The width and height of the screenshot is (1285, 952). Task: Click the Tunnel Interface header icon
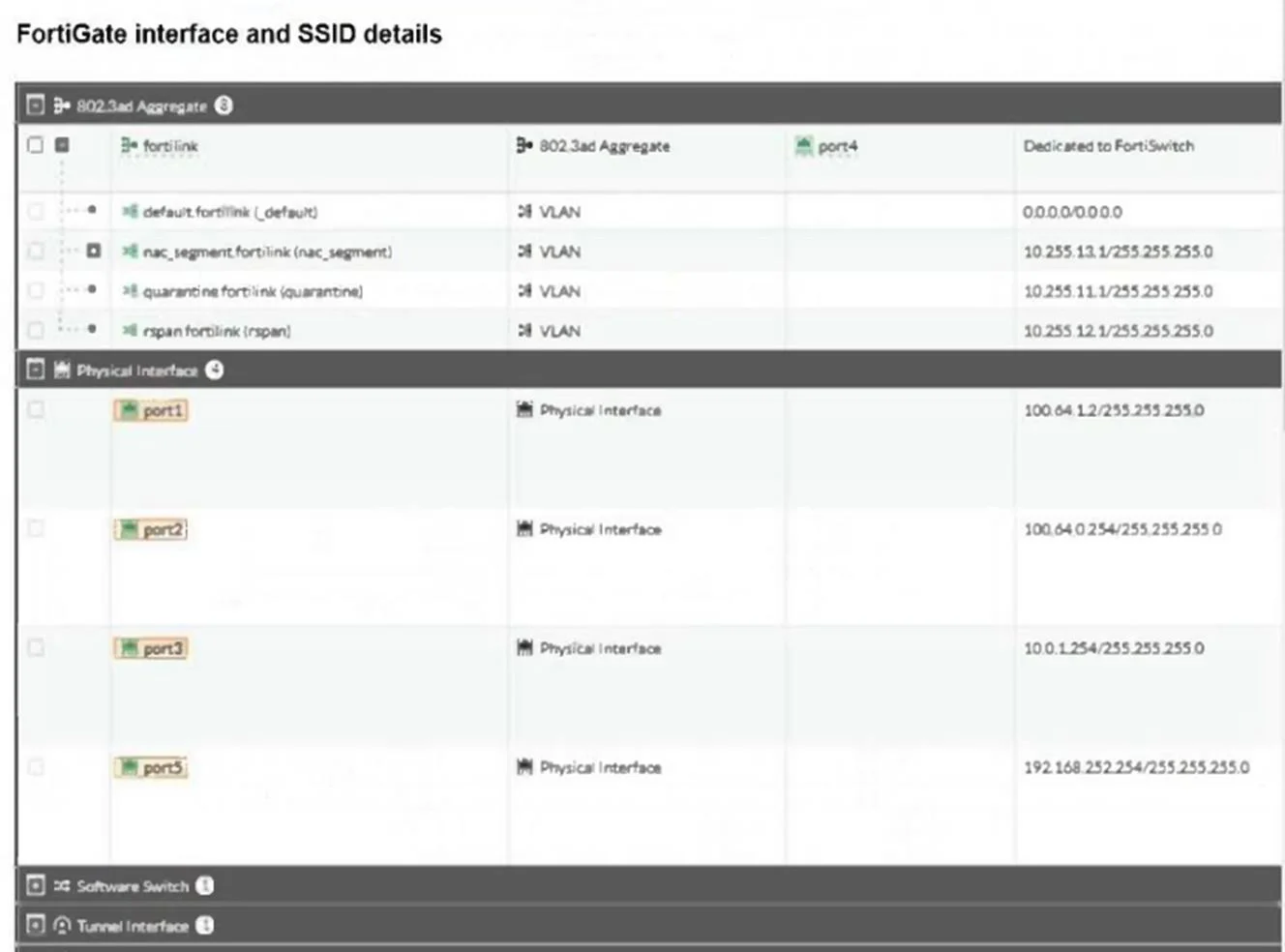62,925
